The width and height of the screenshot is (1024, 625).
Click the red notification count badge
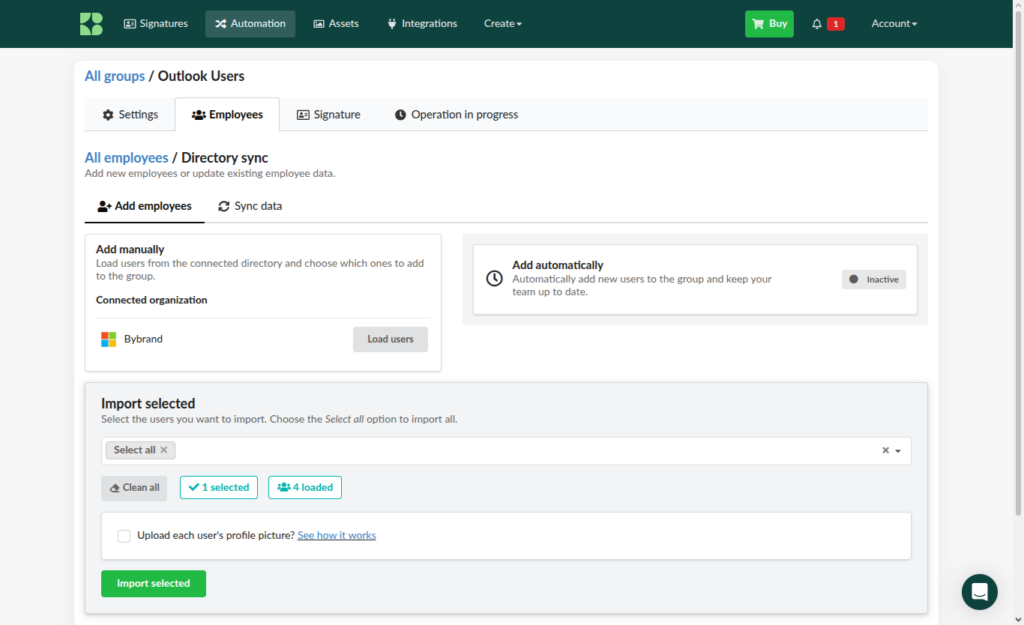coord(835,24)
